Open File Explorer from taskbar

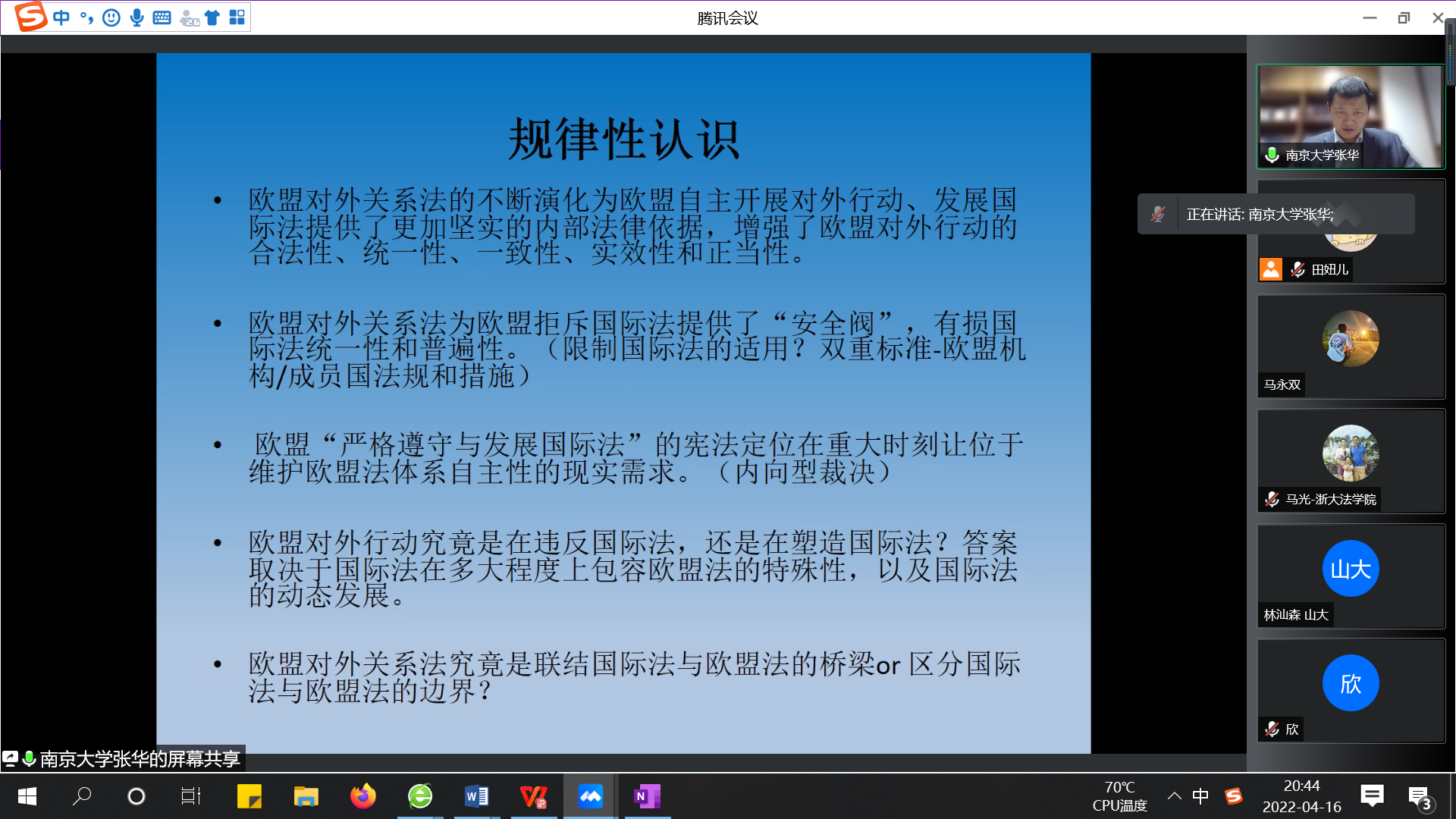[x=306, y=796]
